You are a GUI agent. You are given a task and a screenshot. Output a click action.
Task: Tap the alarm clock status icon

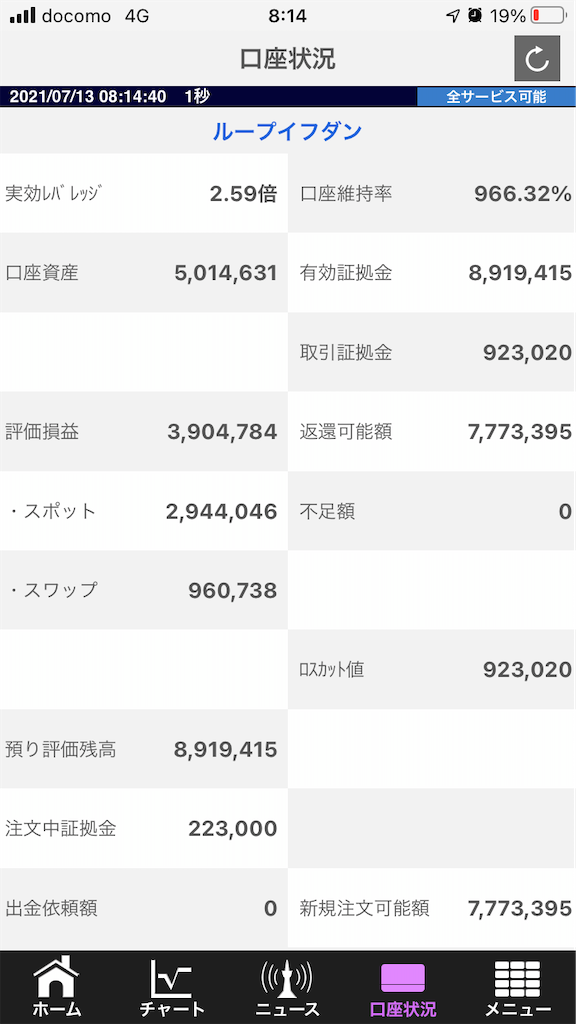pyautogui.click(x=475, y=16)
